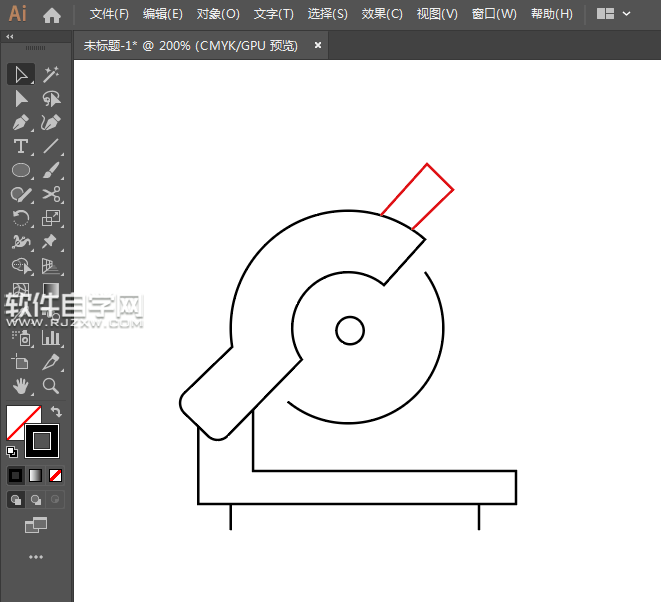
Task: Select the Direct Selection tool
Action: click(x=21, y=98)
